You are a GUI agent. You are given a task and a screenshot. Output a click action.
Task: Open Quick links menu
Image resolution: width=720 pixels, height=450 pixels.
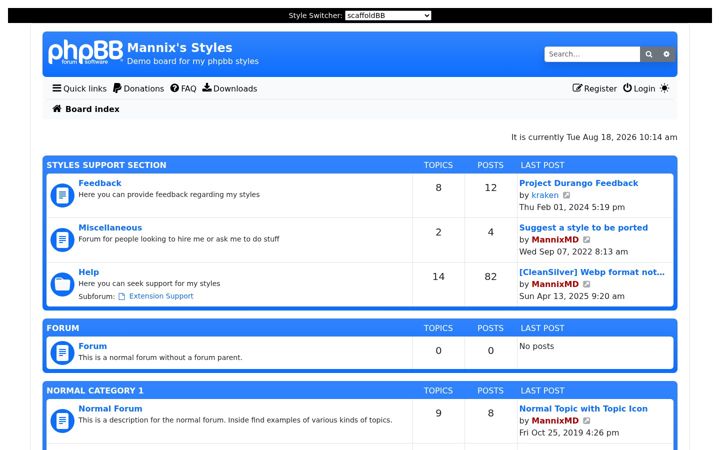79,89
